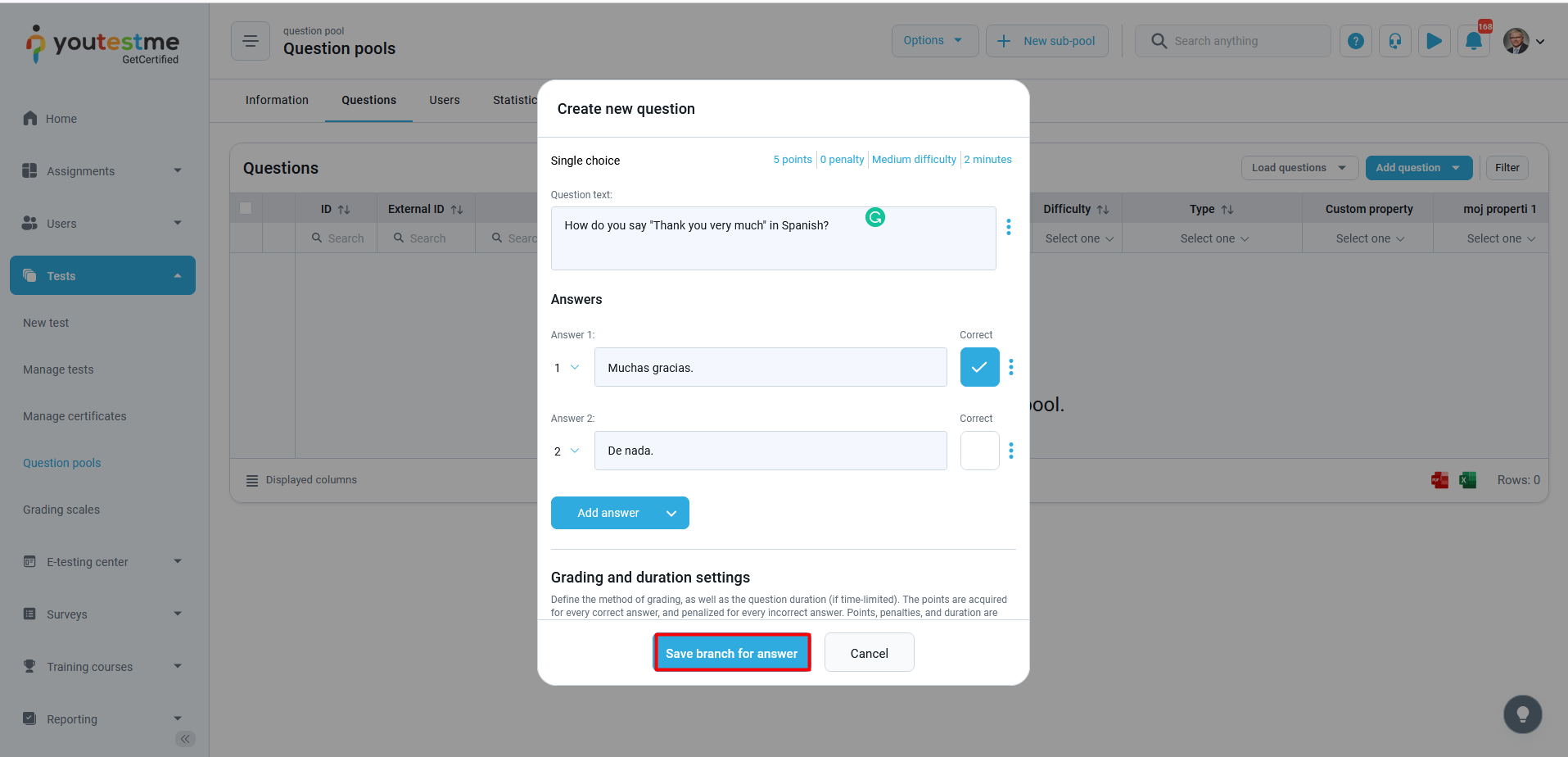Expand the Add answer dropdown arrow
This screenshot has height=757, width=1568.
click(x=671, y=514)
